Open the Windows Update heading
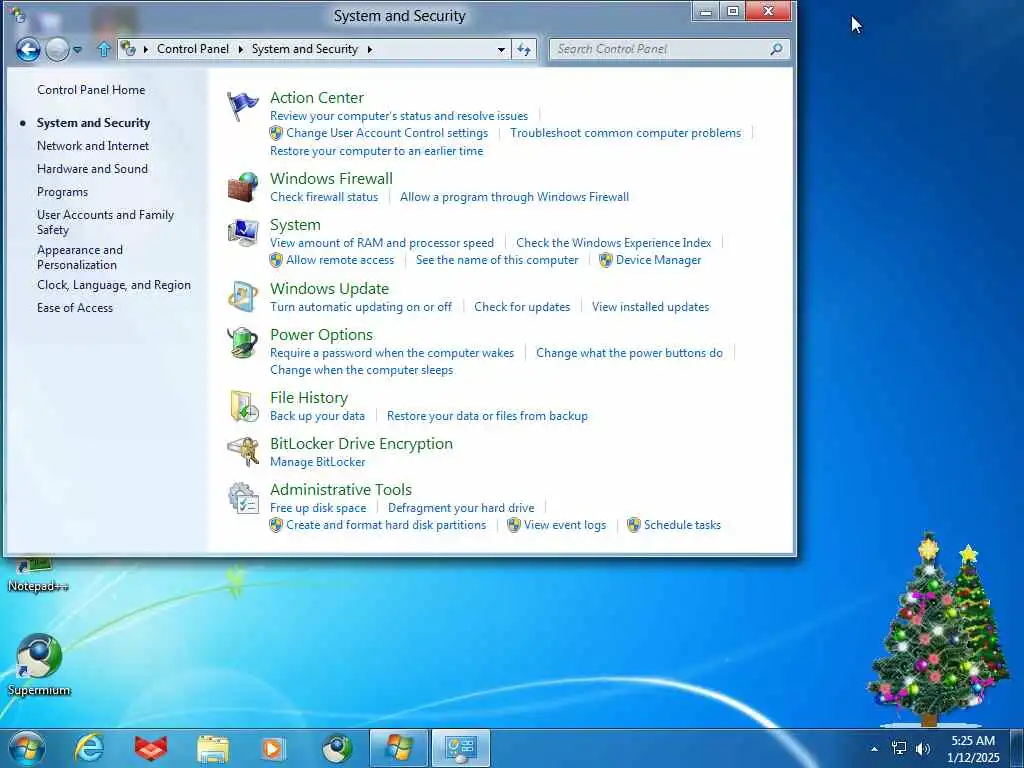Image resolution: width=1024 pixels, height=768 pixels. (x=329, y=289)
